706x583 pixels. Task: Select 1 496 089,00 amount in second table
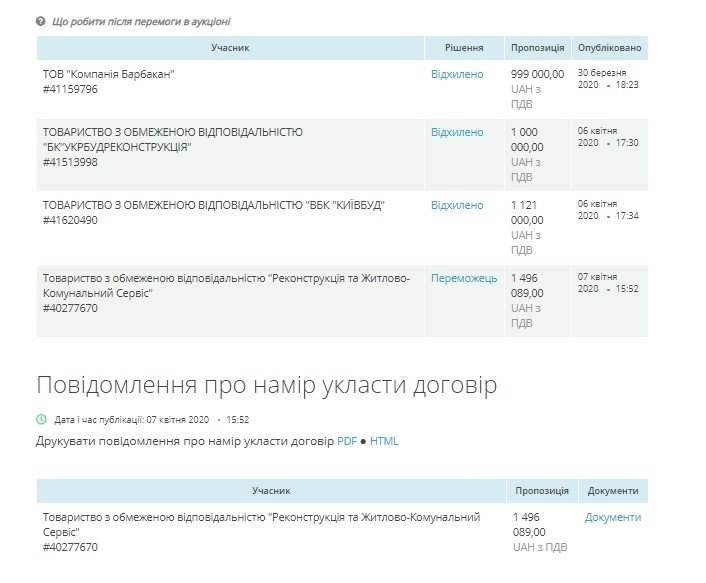529,524
